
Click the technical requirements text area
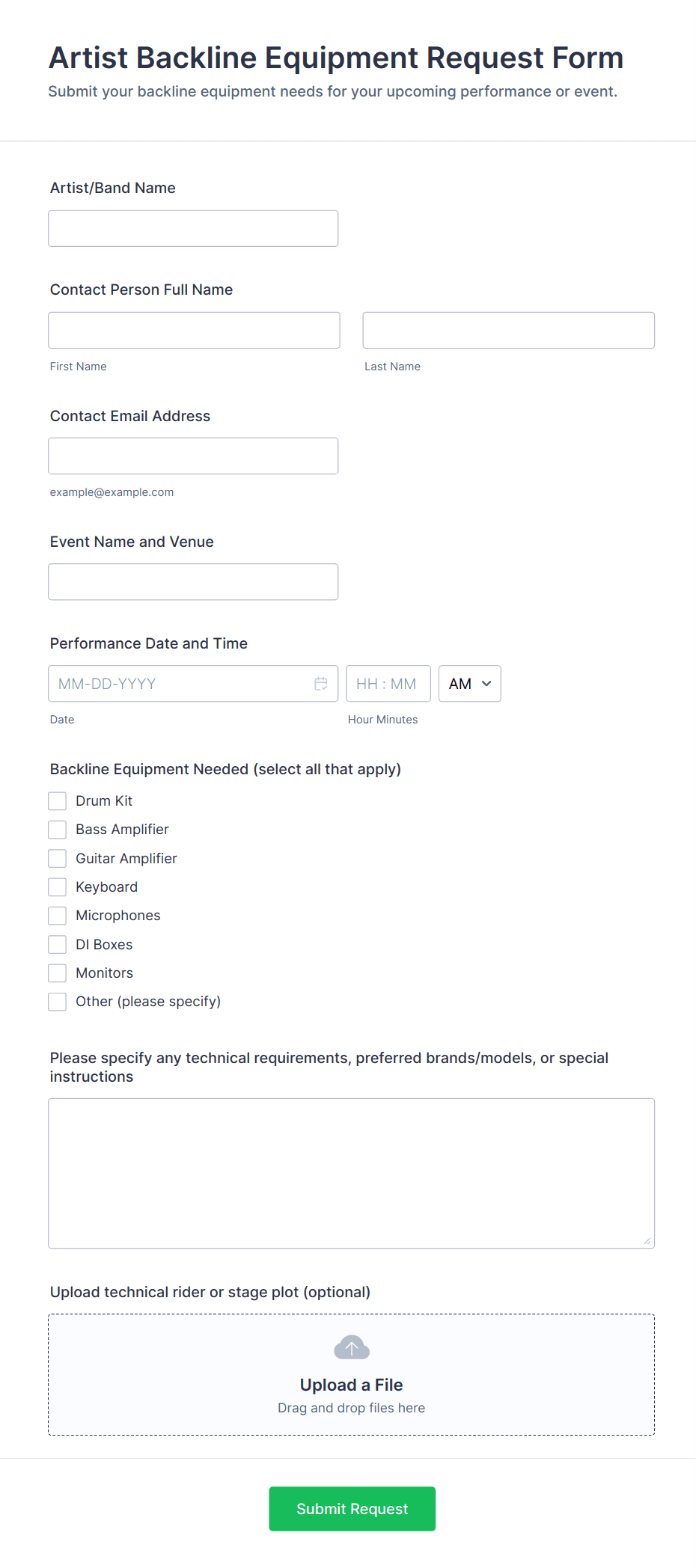(352, 1173)
